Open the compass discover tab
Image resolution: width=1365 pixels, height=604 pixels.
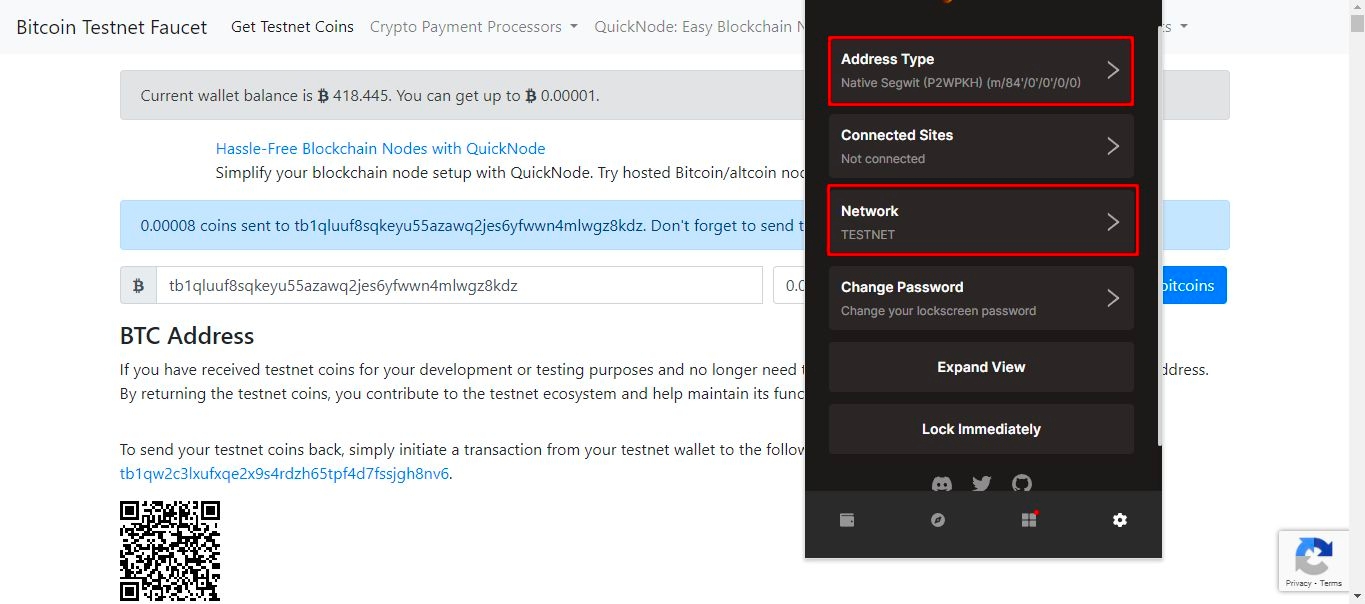[x=938, y=520]
